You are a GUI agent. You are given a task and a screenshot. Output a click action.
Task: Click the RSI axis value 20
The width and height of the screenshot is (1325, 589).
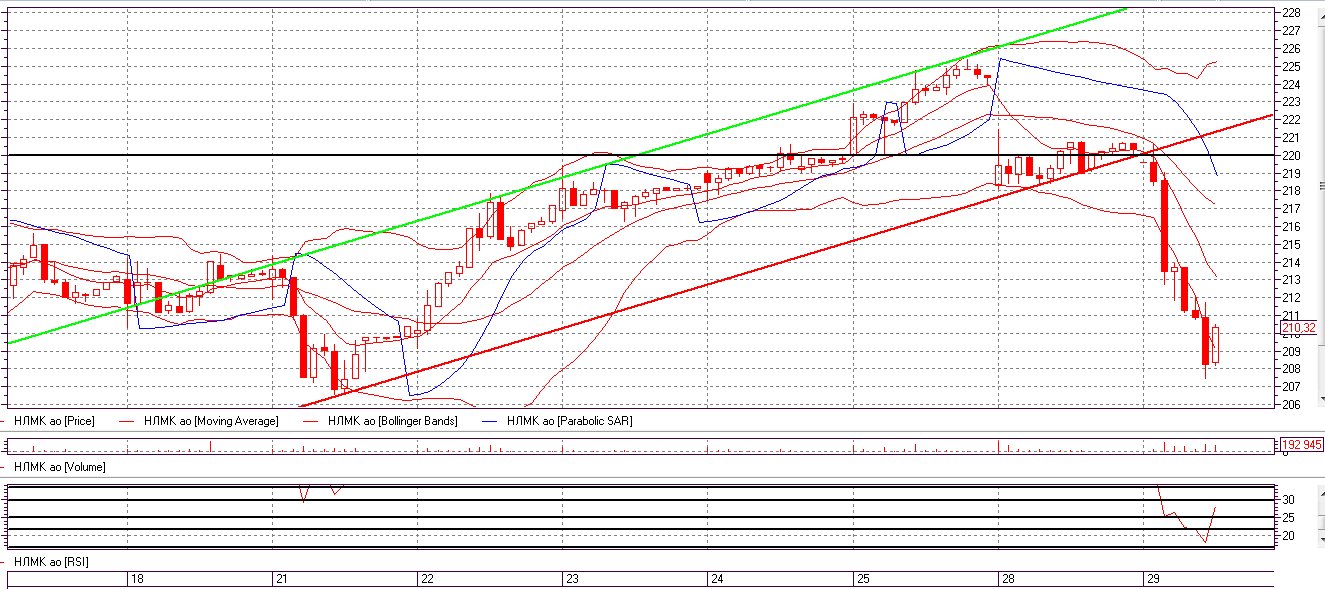point(1289,536)
